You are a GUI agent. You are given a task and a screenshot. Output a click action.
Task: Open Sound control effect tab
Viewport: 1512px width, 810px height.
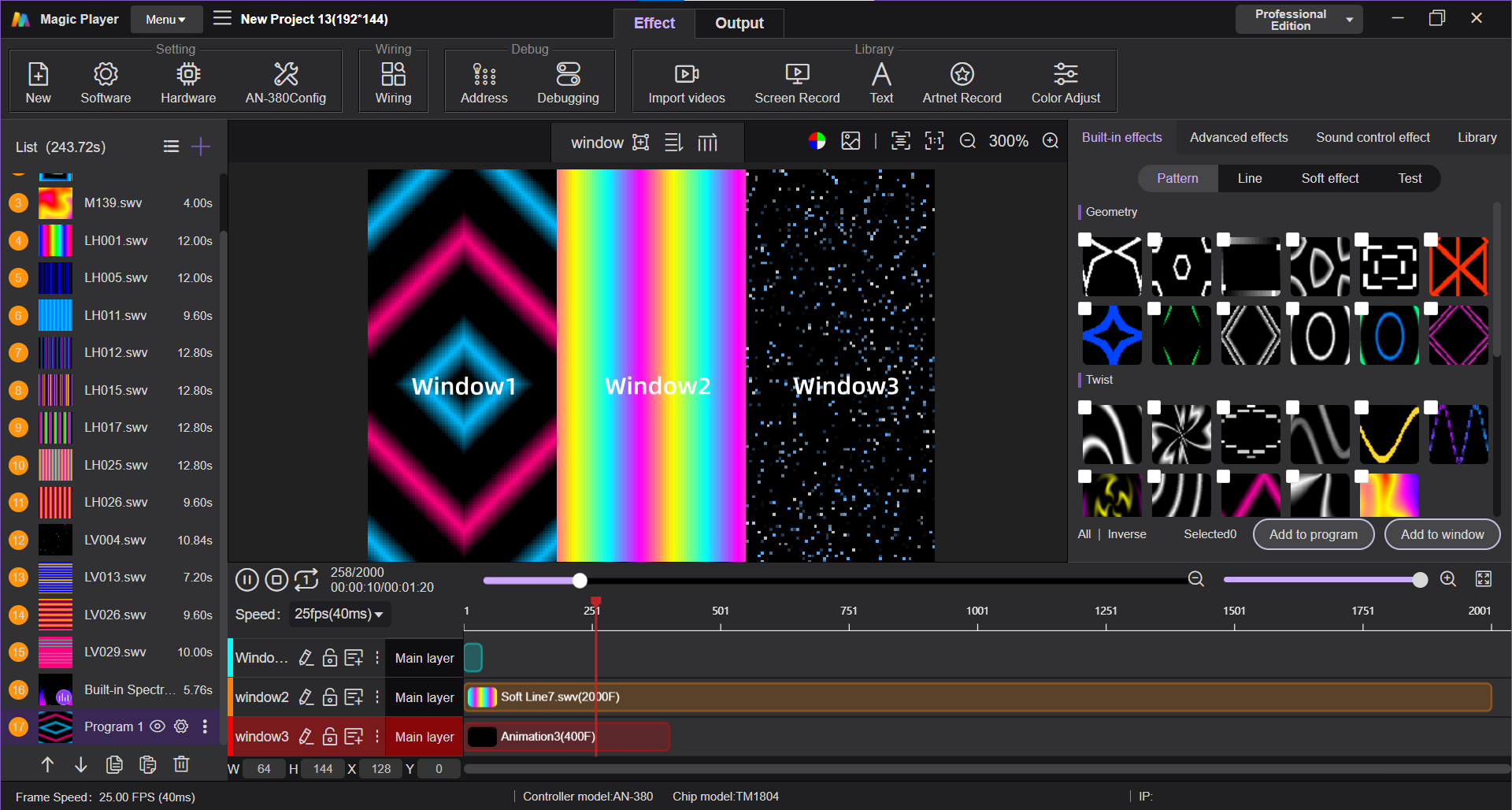coord(1373,137)
